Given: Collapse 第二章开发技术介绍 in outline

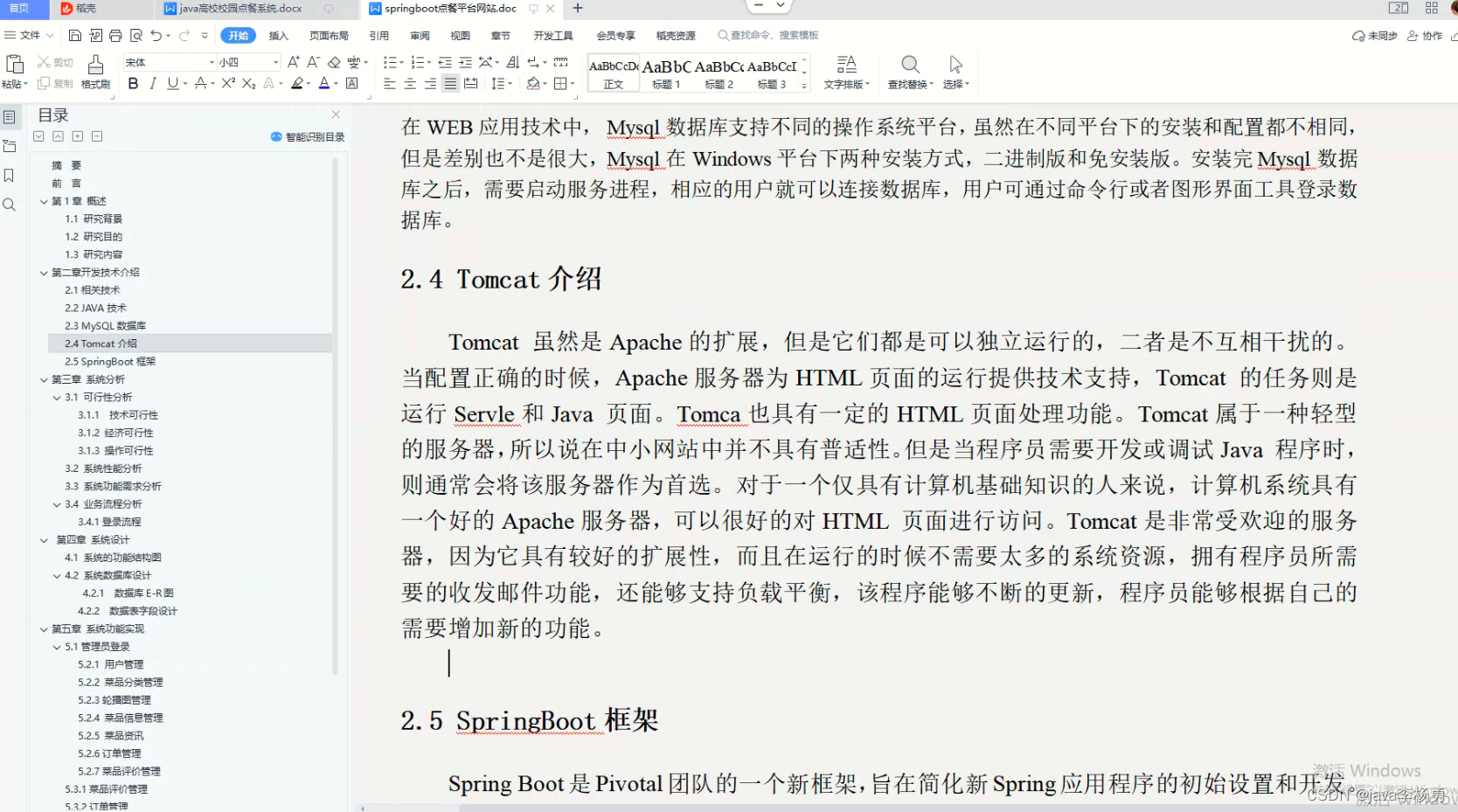Looking at the screenshot, I should click(x=44, y=273).
